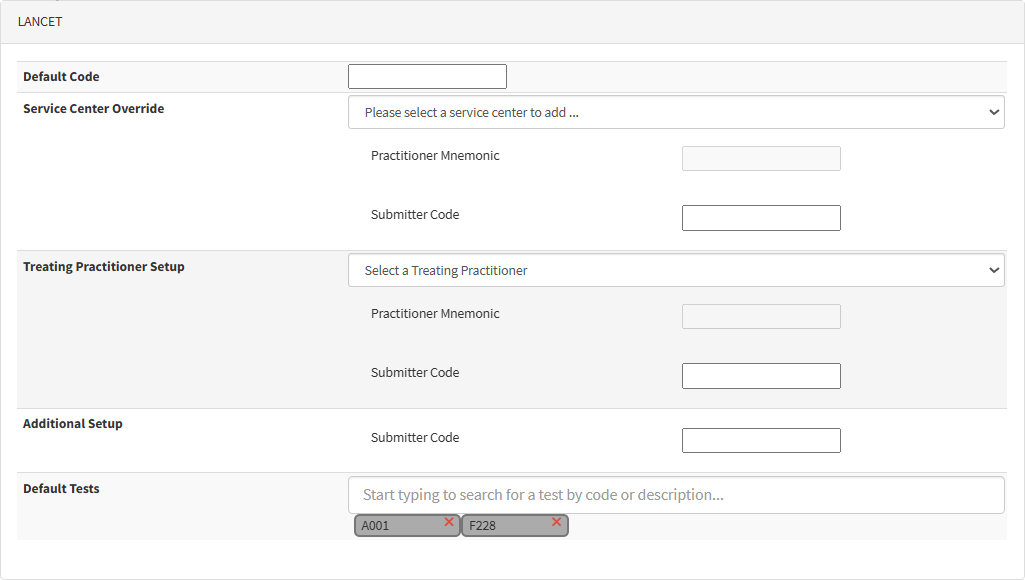Expand the Select a Treating Practitioner dropdown

click(676, 271)
